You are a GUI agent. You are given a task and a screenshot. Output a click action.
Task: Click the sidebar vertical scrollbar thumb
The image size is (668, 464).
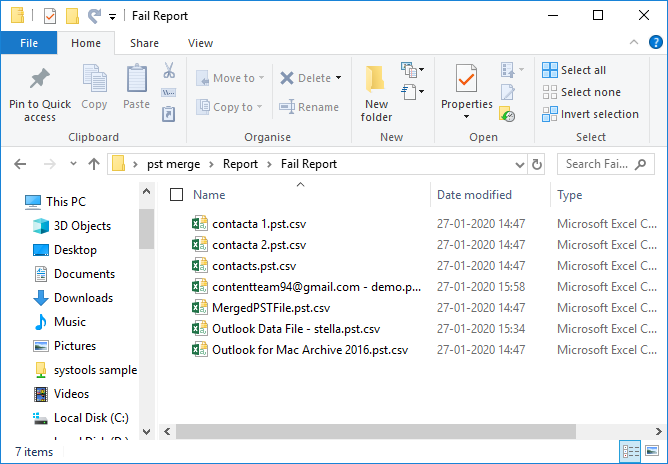click(146, 229)
